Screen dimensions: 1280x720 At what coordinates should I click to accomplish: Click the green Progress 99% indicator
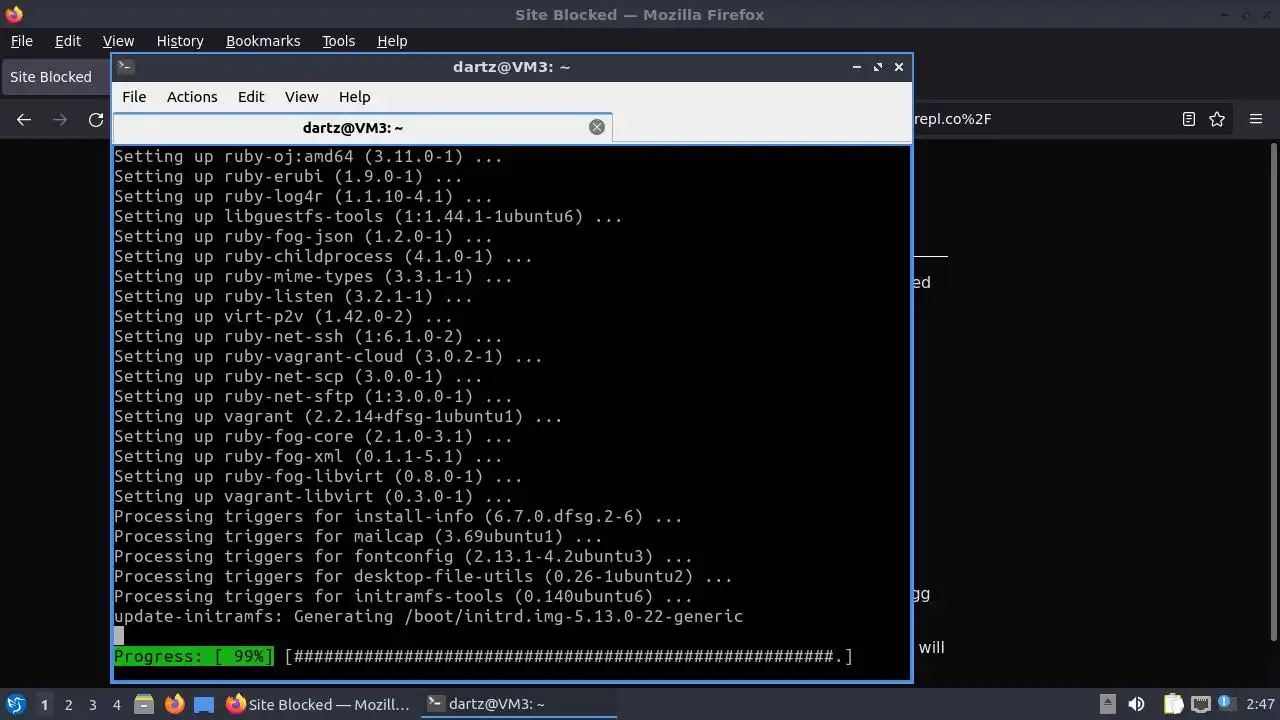point(194,656)
